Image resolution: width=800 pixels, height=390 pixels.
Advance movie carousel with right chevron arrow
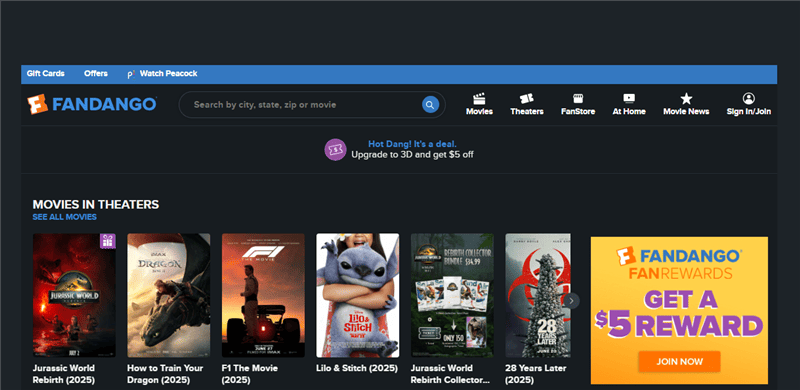pos(571,301)
